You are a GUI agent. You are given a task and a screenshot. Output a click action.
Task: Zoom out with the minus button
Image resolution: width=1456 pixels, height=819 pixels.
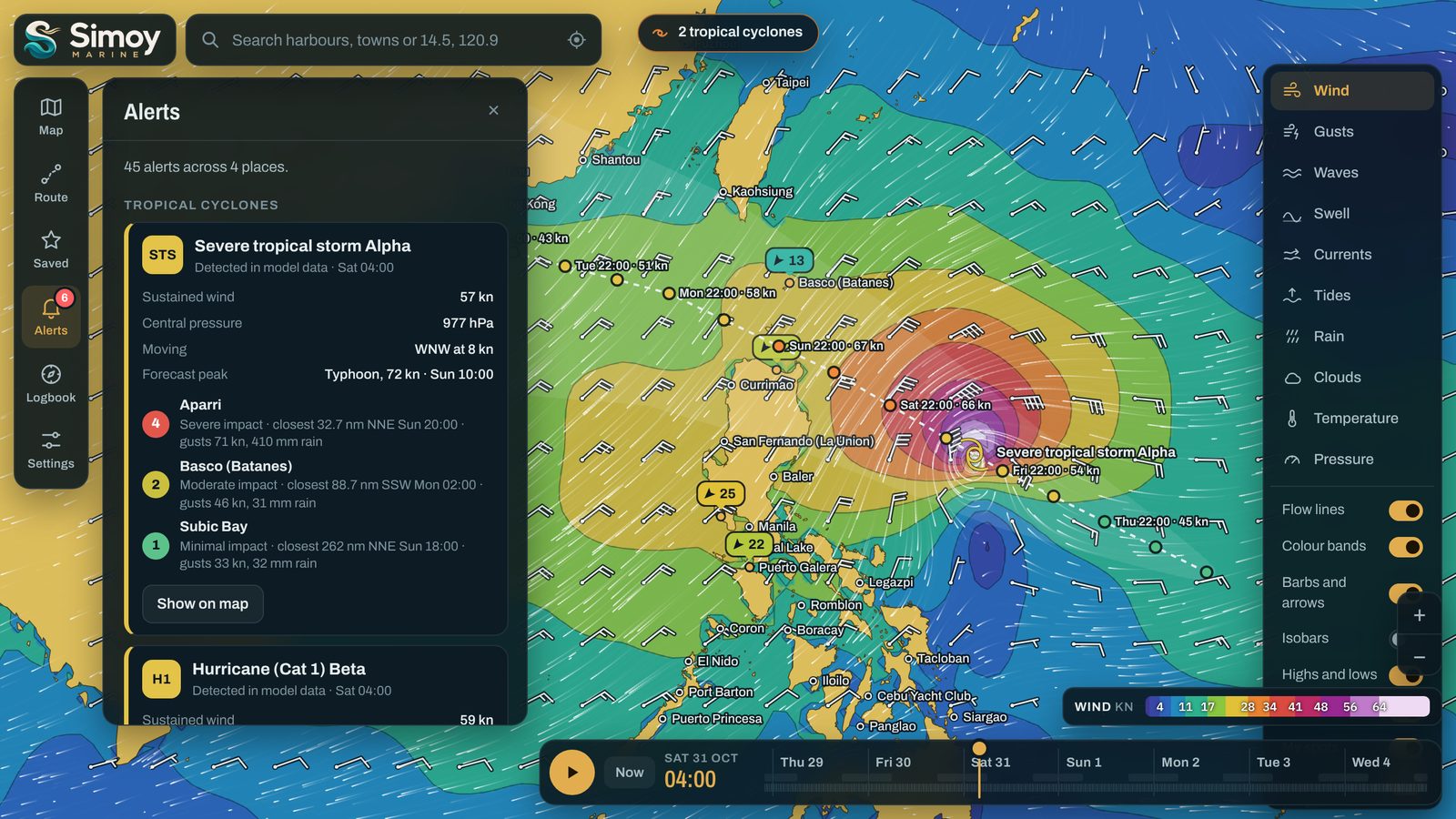(x=1419, y=657)
